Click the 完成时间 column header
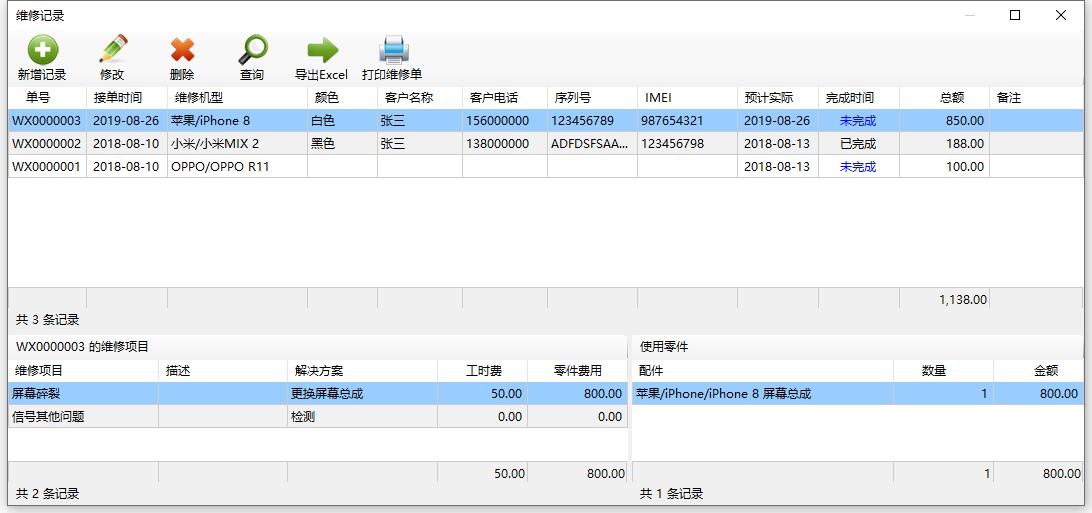Image resolution: width=1092 pixels, height=513 pixels. tap(859, 98)
